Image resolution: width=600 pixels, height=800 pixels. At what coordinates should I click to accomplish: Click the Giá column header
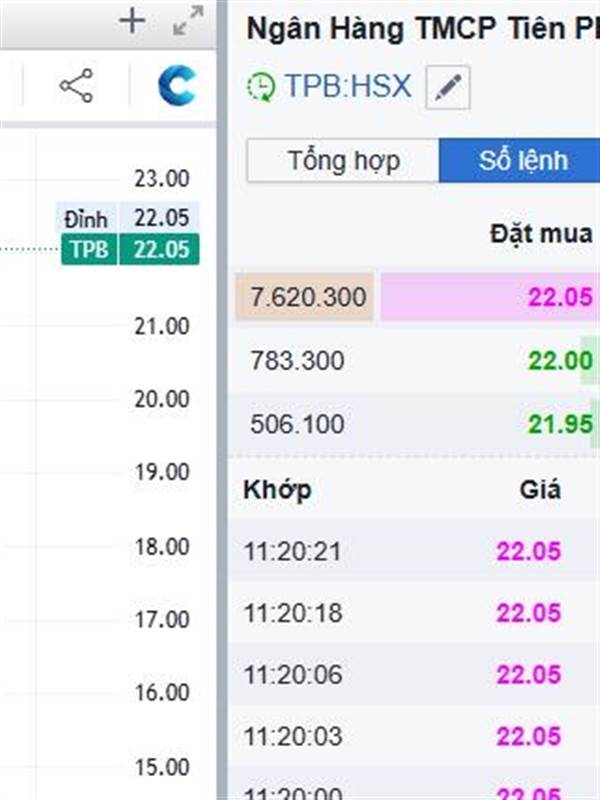click(540, 490)
